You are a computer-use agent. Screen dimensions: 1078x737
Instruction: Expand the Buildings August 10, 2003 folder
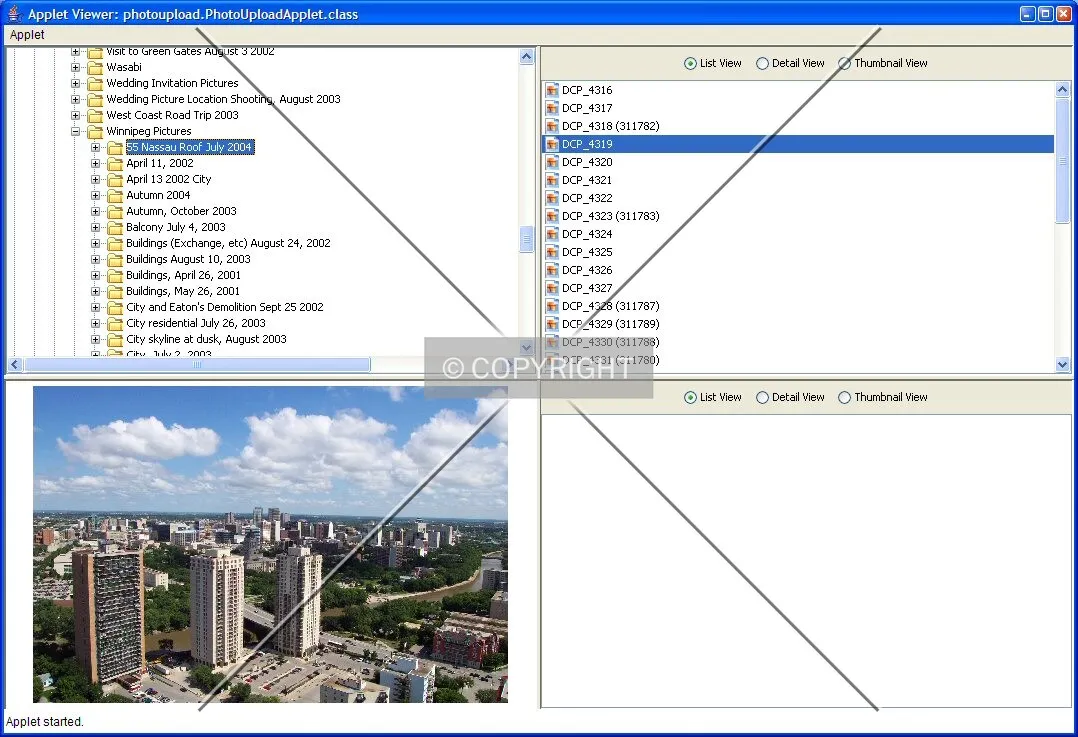coord(96,259)
